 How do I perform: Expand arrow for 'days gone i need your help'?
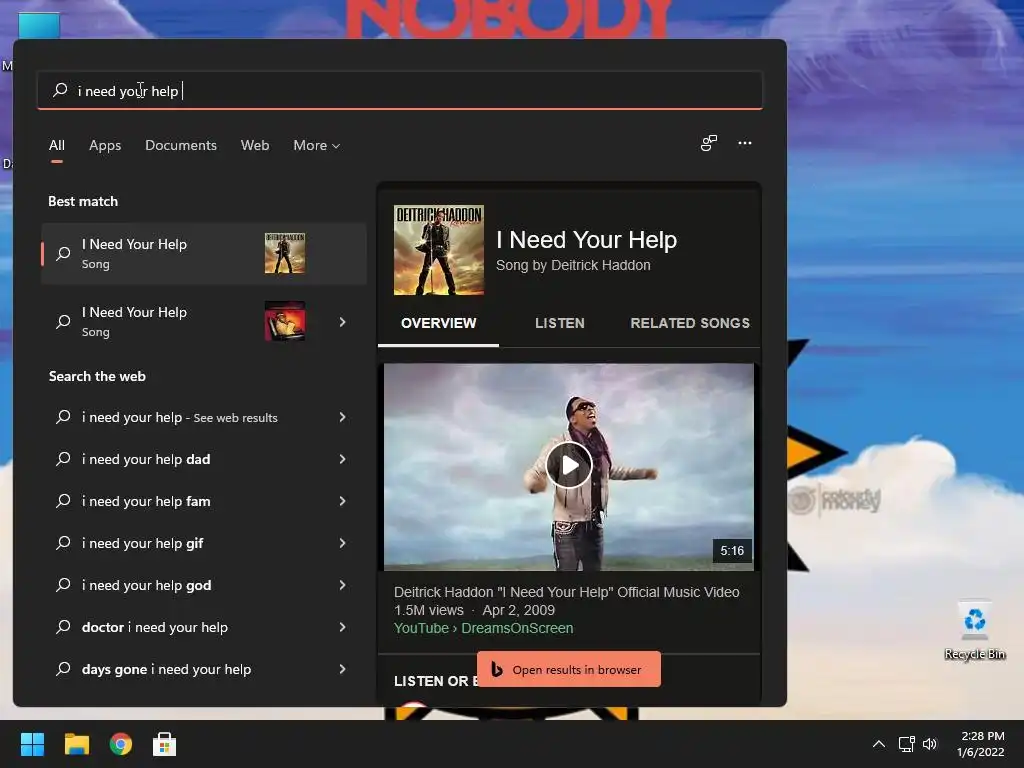pos(342,669)
